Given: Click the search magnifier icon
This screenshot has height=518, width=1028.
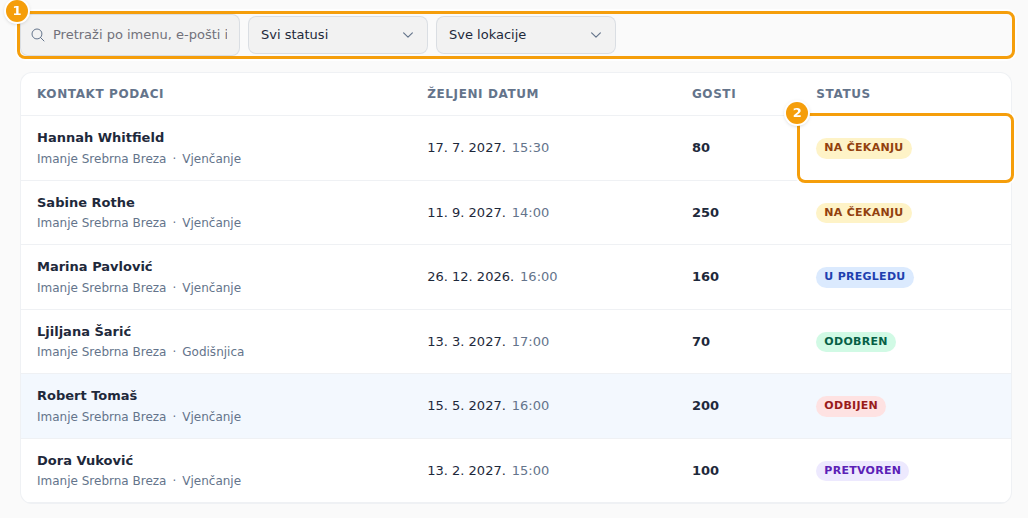Looking at the screenshot, I should 38,35.
